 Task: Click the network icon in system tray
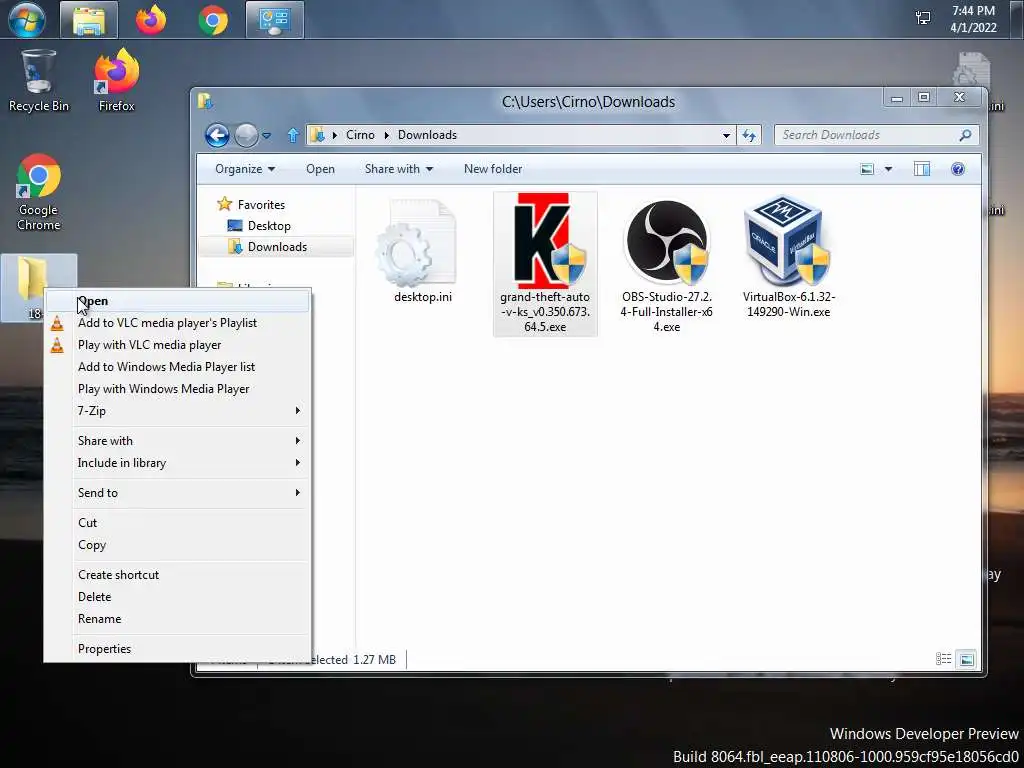point(923,18)
